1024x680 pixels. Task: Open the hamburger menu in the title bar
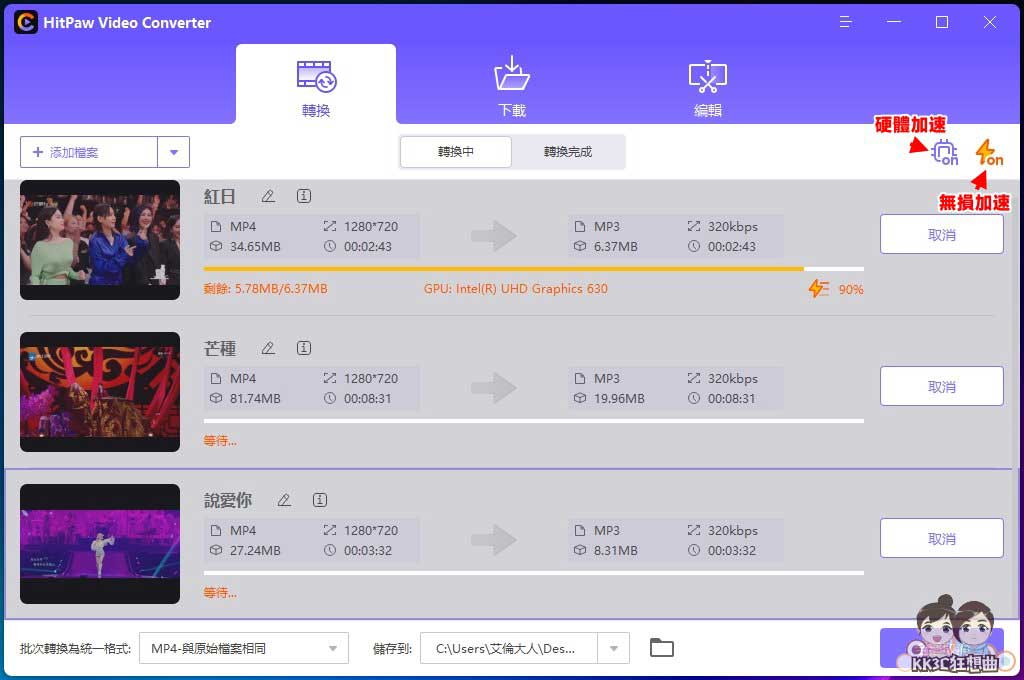845,22
